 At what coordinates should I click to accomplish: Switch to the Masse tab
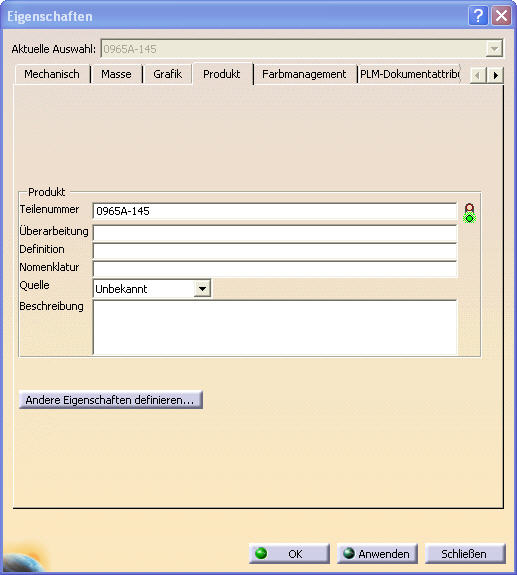[x=116, y=74]
